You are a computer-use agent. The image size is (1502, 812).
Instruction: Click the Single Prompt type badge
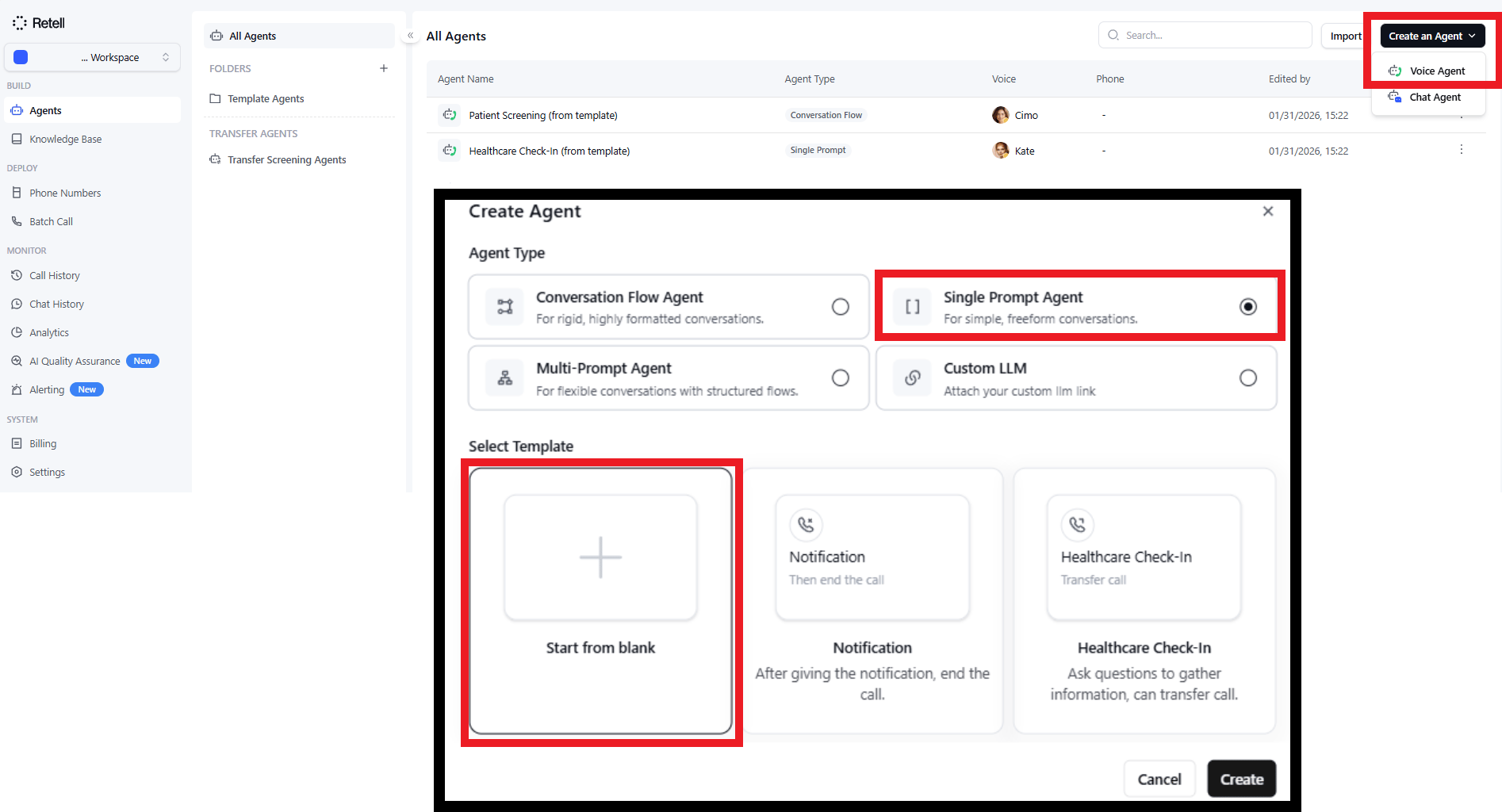point(818,150)
